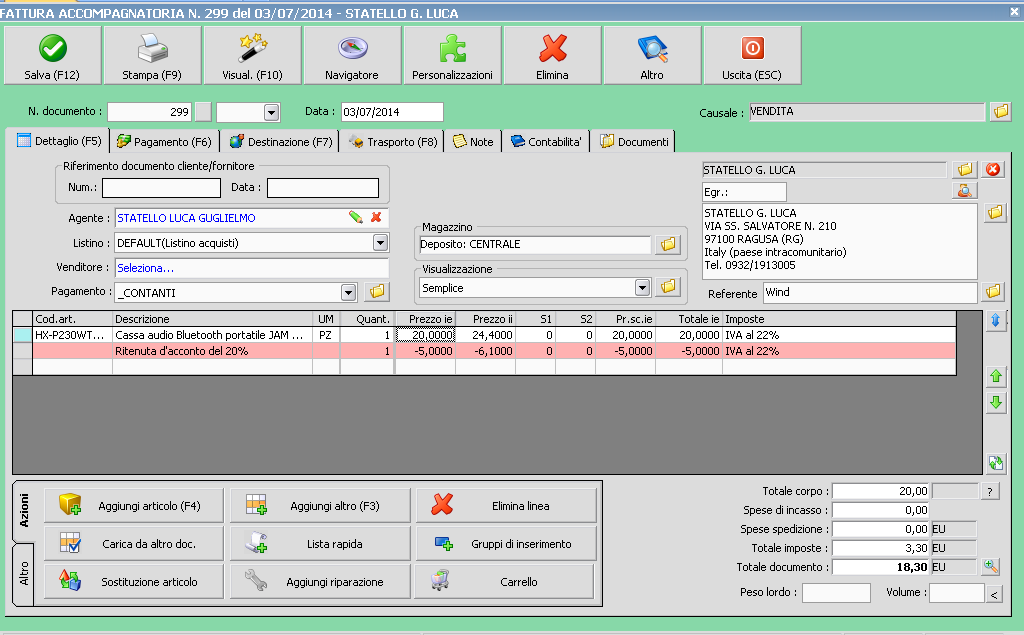Open the Causale folder lookup icon

click(1000, 112)
